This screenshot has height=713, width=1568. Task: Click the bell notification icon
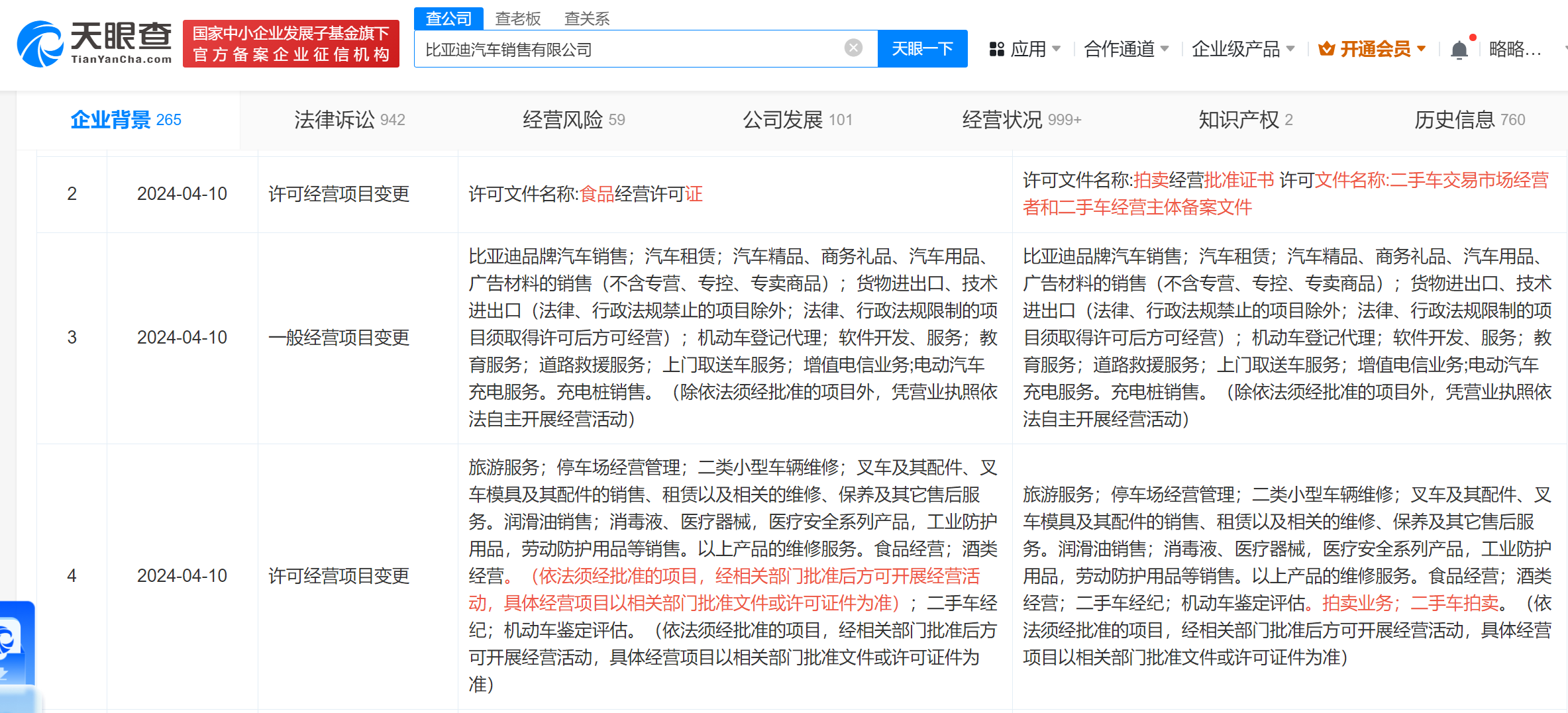[x=1459, y=50]
